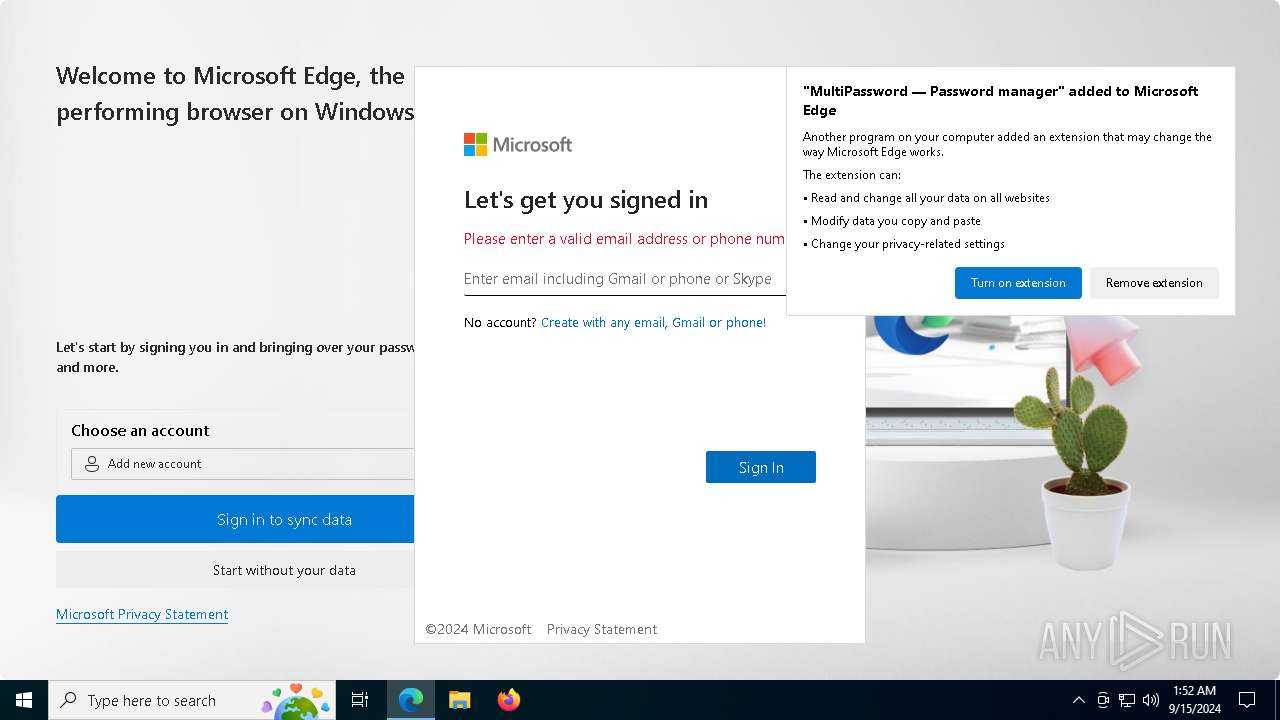Click the MultiPassword added notification title

point(1000,101)
